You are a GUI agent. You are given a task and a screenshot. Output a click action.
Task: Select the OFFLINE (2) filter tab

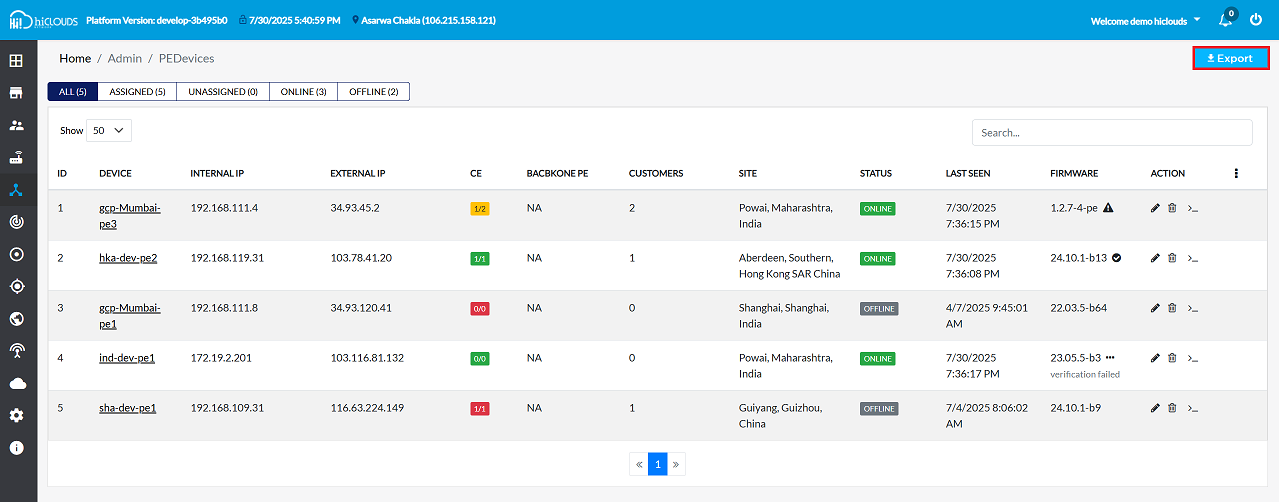pos(373,92)
